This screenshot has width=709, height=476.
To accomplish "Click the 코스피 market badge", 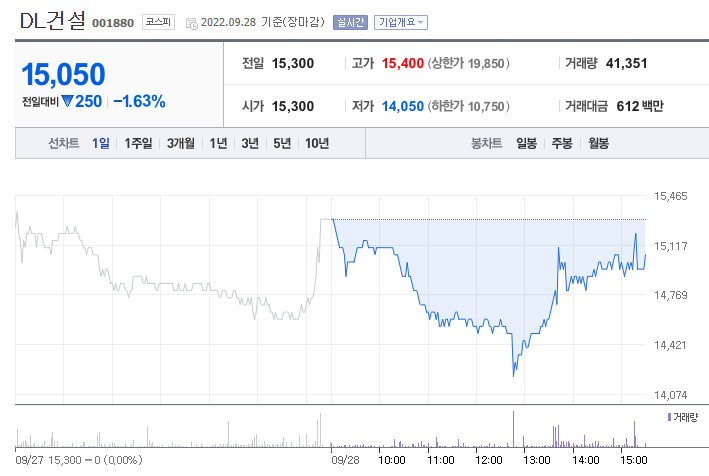I will pyautogui.click(x=158, y=22).
